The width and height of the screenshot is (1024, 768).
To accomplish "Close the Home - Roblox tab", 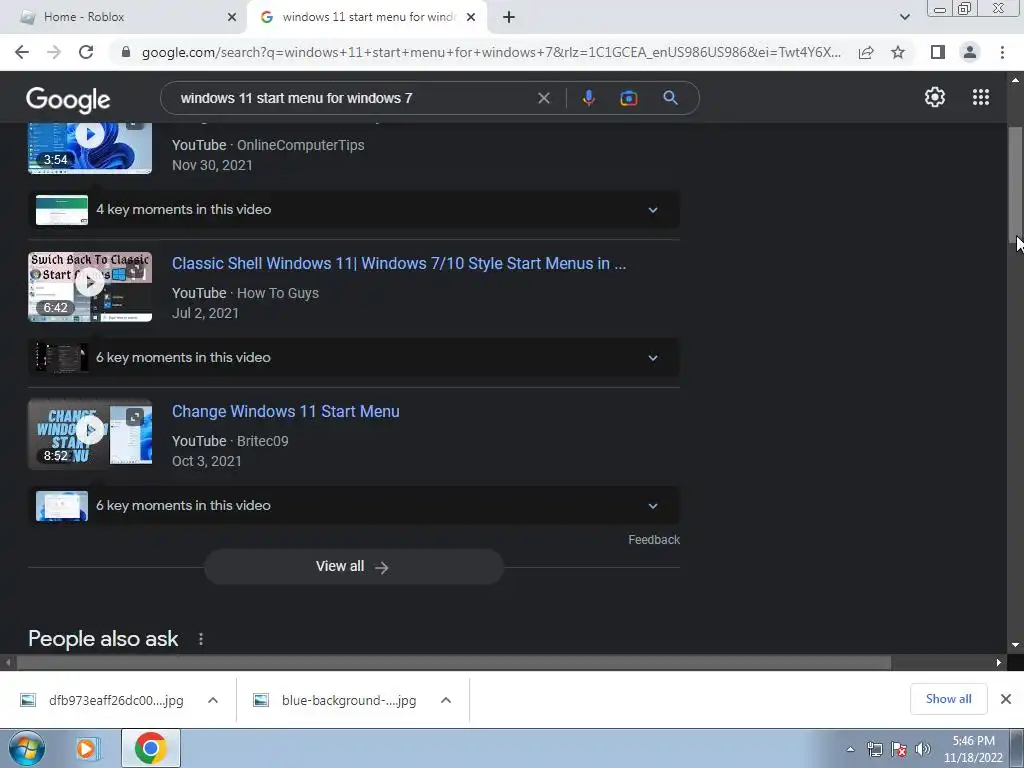I will 231,17.
